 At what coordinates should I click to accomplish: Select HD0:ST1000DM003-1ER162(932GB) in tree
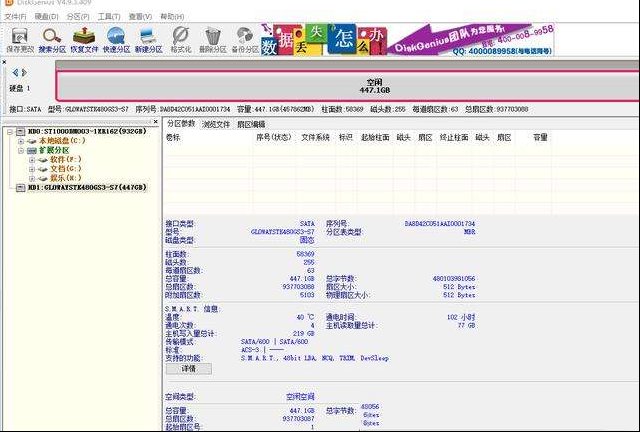click(x=87, y=131)
